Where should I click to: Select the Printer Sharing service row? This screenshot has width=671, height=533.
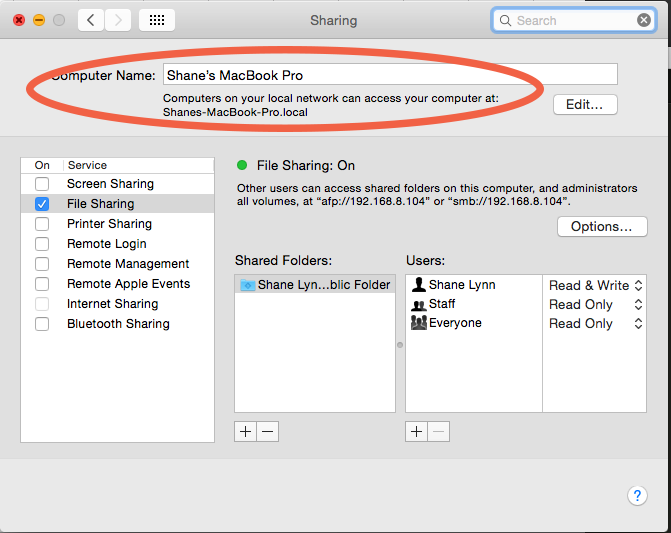point(117,224)
